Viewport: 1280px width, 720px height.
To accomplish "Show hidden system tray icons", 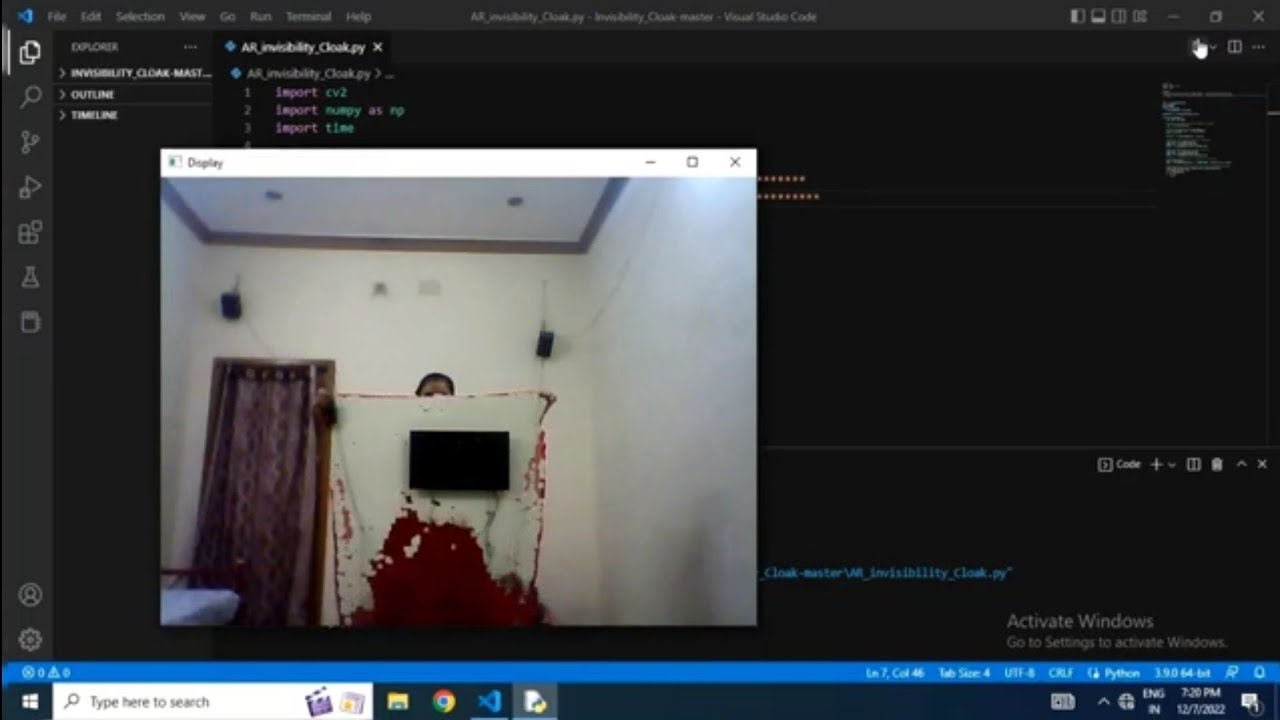I will pyautogui.click(x=1103, y=701).
